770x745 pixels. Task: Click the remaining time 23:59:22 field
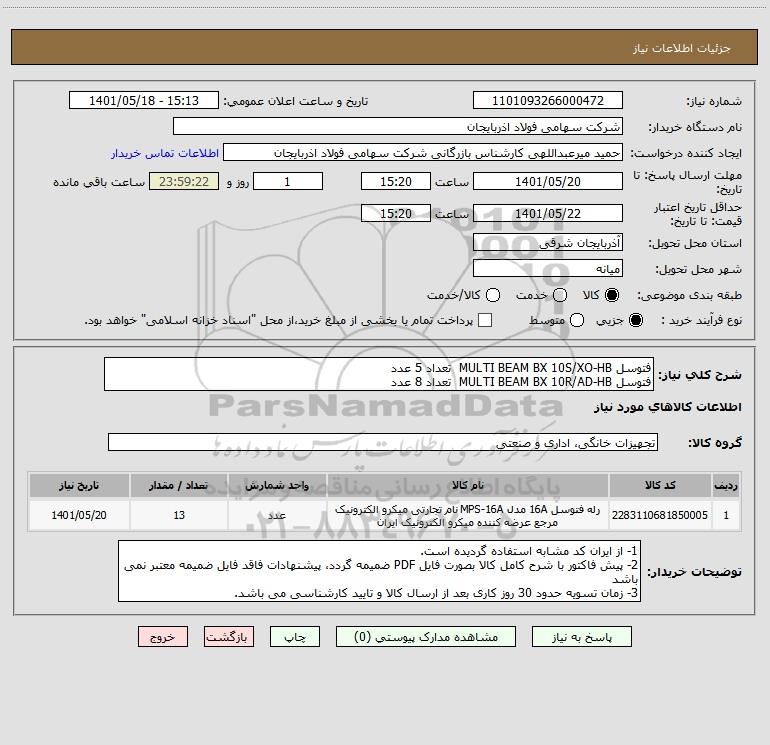184,181
